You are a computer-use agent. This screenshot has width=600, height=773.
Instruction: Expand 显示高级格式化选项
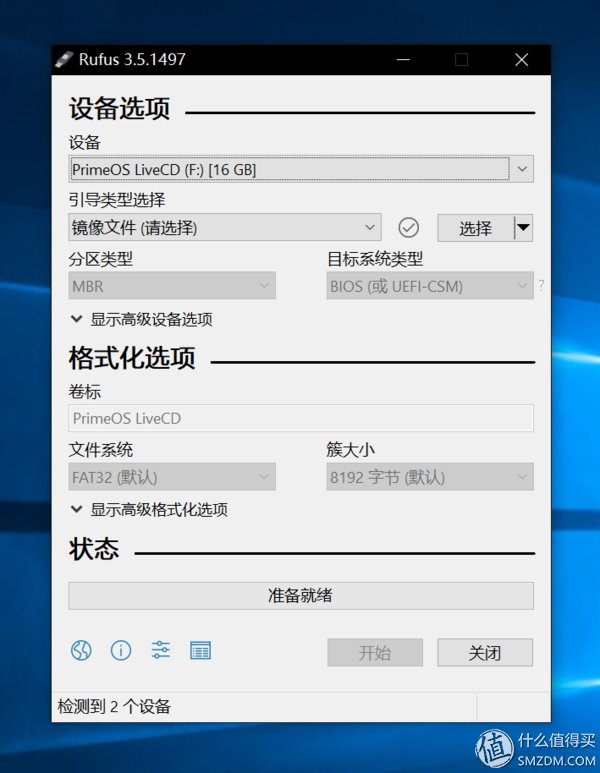[x=149, y=509]
